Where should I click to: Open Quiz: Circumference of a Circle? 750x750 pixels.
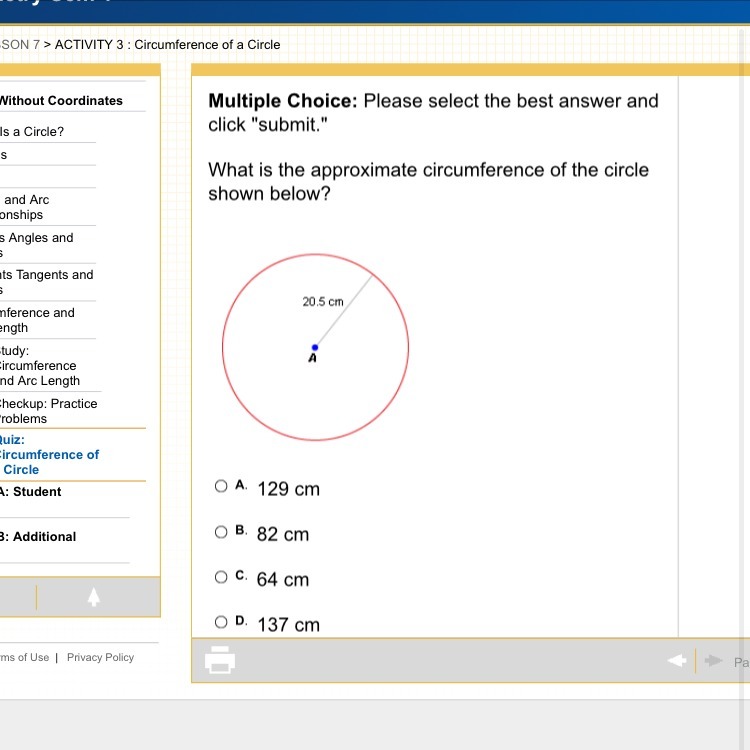[49, 454]
